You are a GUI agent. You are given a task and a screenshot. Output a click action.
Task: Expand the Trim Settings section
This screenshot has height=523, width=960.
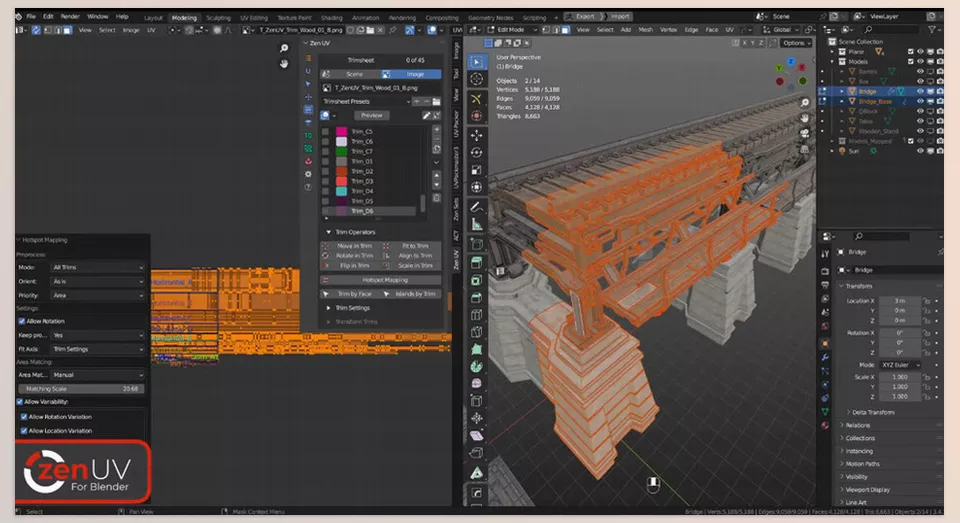[352, 307]
